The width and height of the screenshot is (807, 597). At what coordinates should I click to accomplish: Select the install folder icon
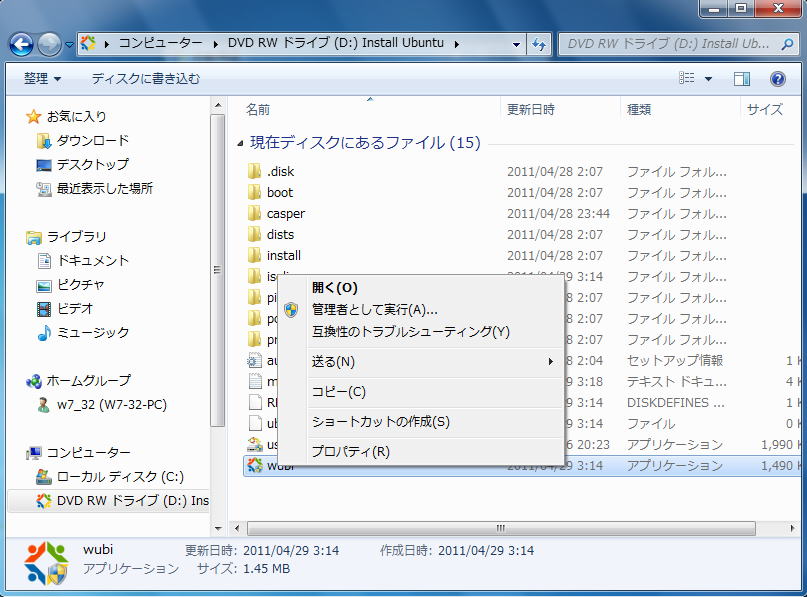tap(254, 255)
